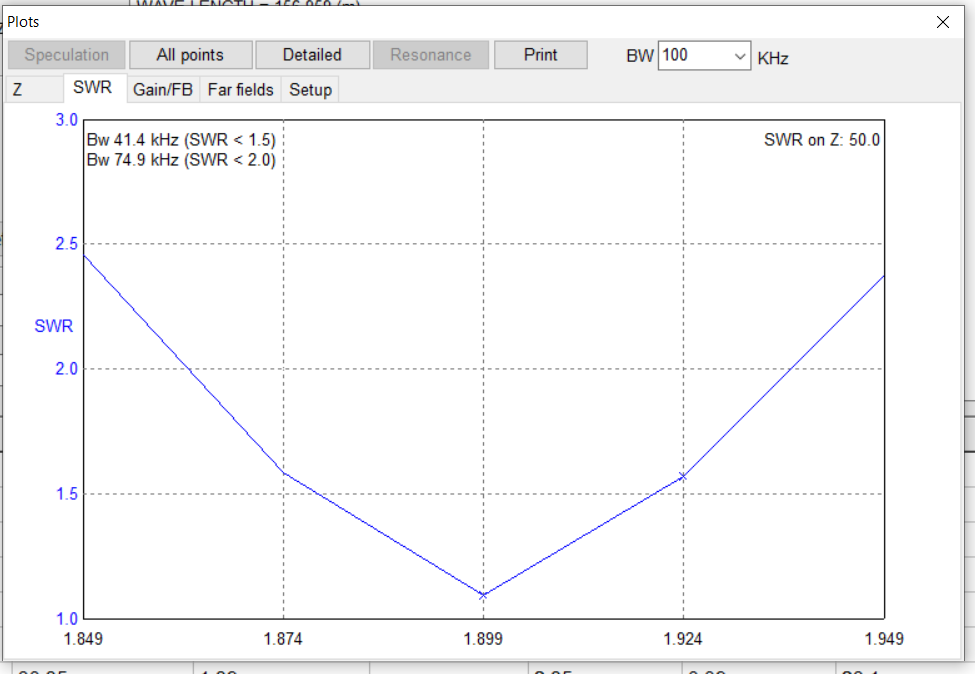Click the Bw 74.9 kHz bandwidth text

pos(181,159)
